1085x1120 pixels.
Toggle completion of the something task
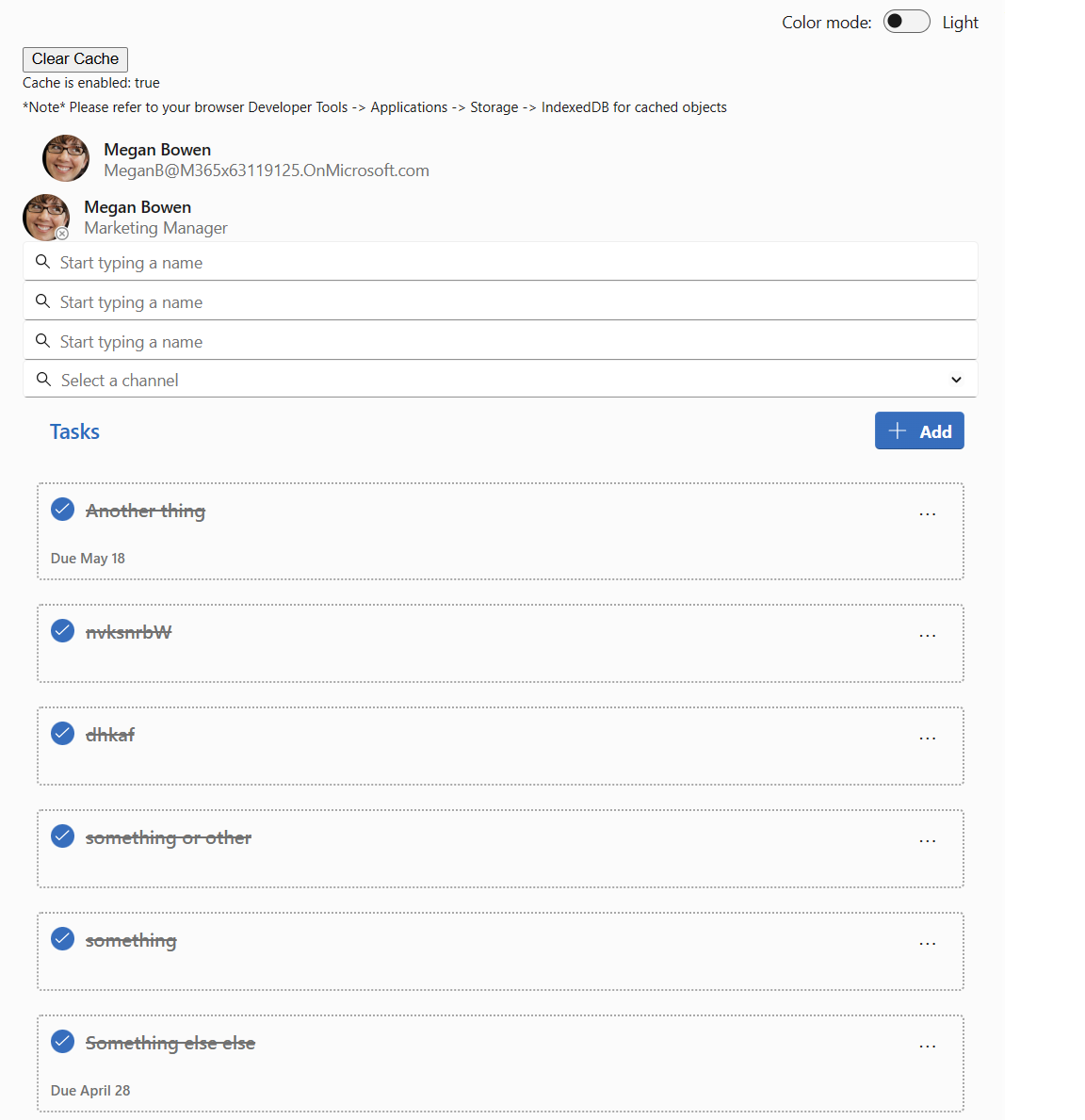tap(62, 938)
